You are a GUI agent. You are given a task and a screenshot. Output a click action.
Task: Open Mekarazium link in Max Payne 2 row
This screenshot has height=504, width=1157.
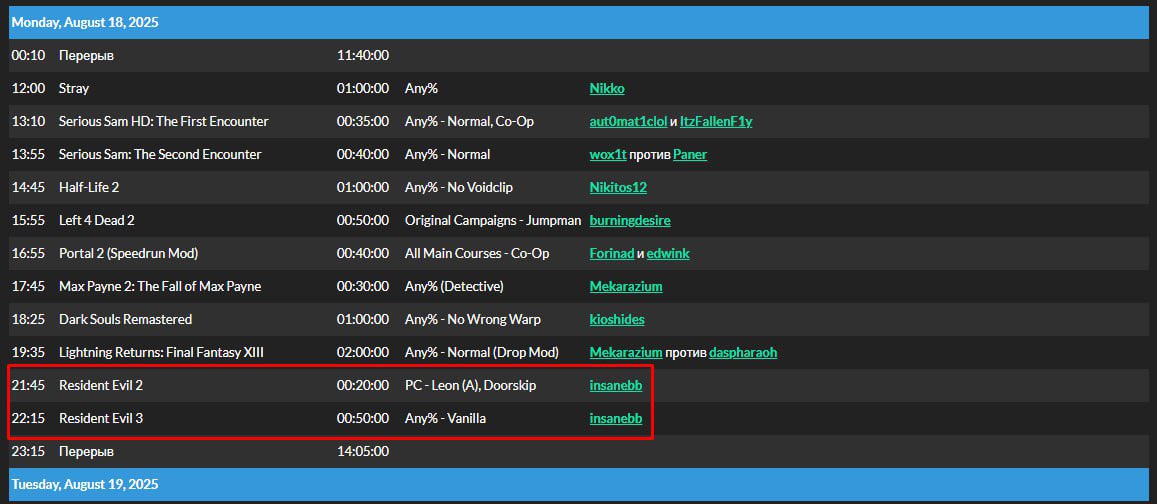626,286
